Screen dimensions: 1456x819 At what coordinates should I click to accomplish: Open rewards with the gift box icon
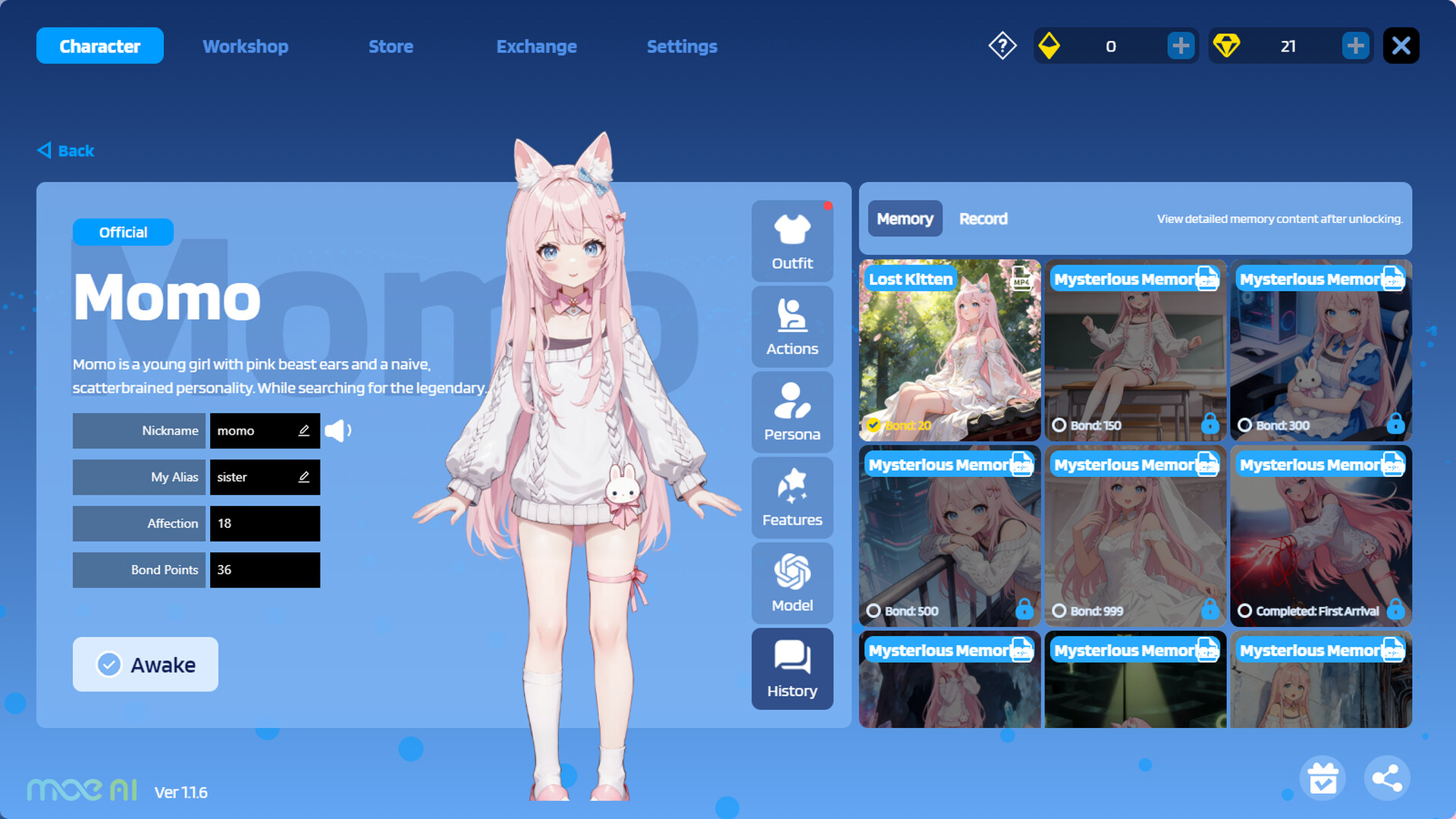pos(1323,777)
